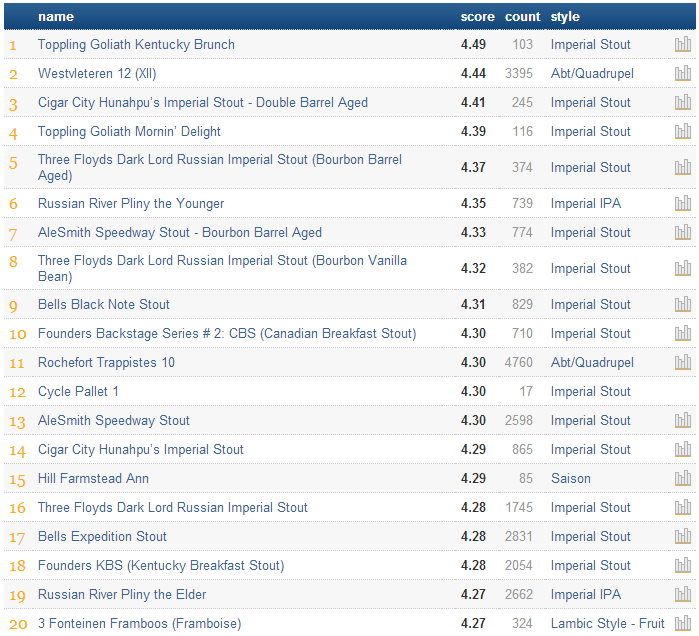Click chart icon for Dark Lord Bourbon Vanilla Bean
699x636 pixels.
coord(683,269)
